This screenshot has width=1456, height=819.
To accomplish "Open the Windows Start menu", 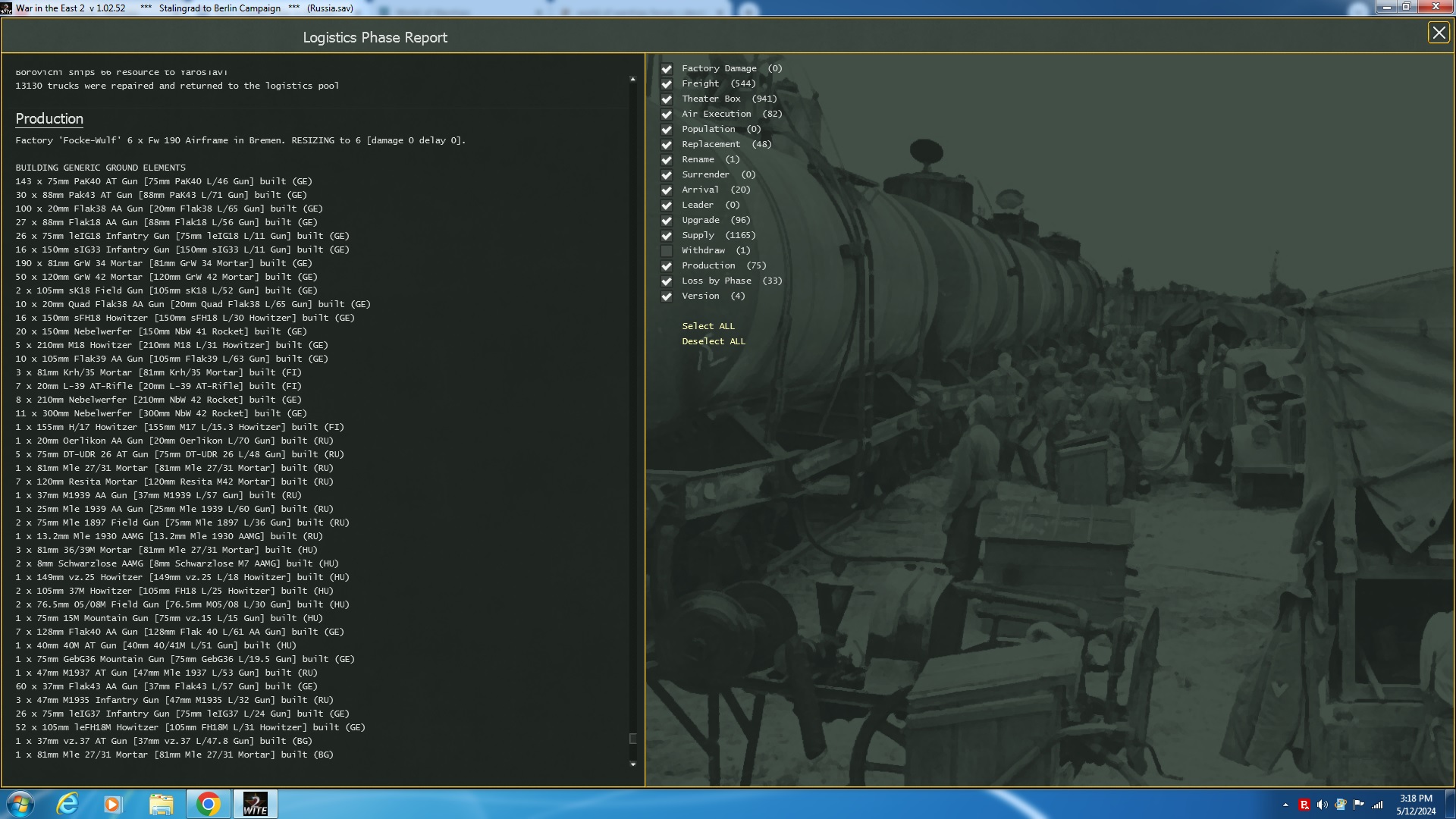I will (x=20, y=804).
